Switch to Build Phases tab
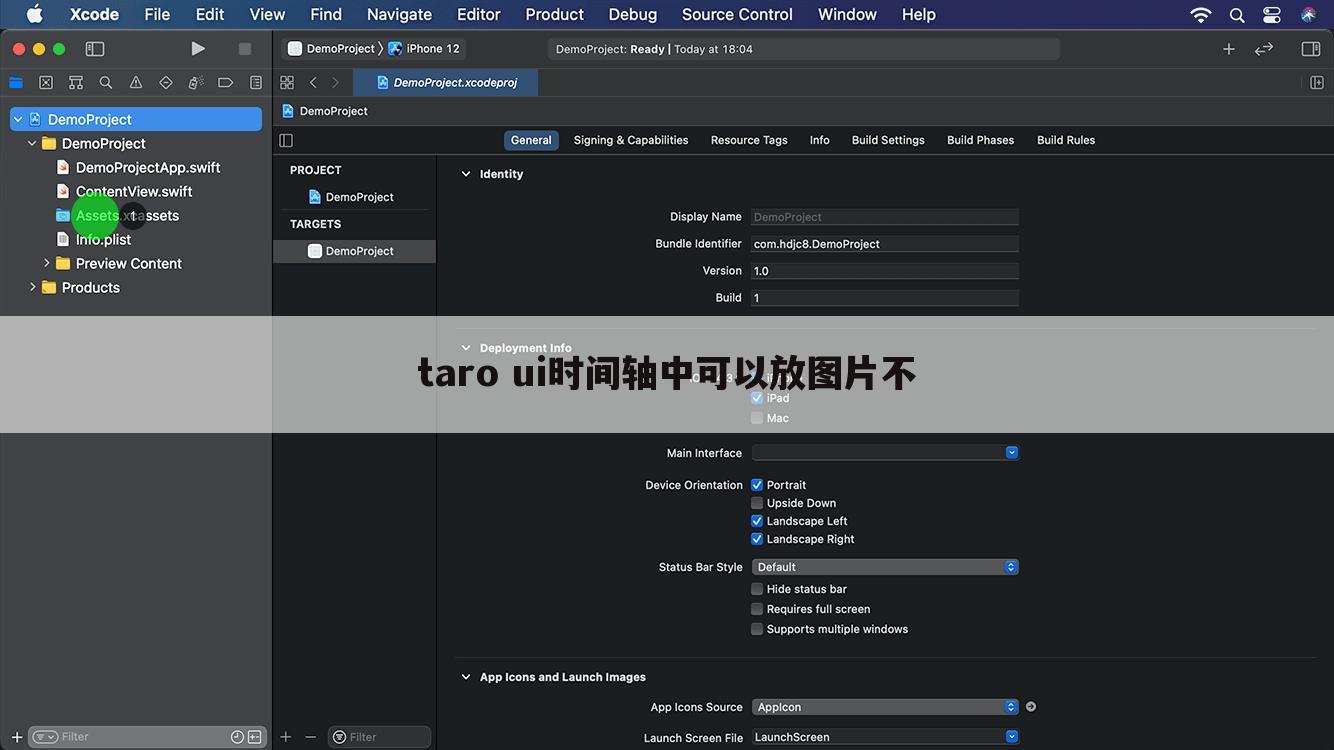 (980, 140)
